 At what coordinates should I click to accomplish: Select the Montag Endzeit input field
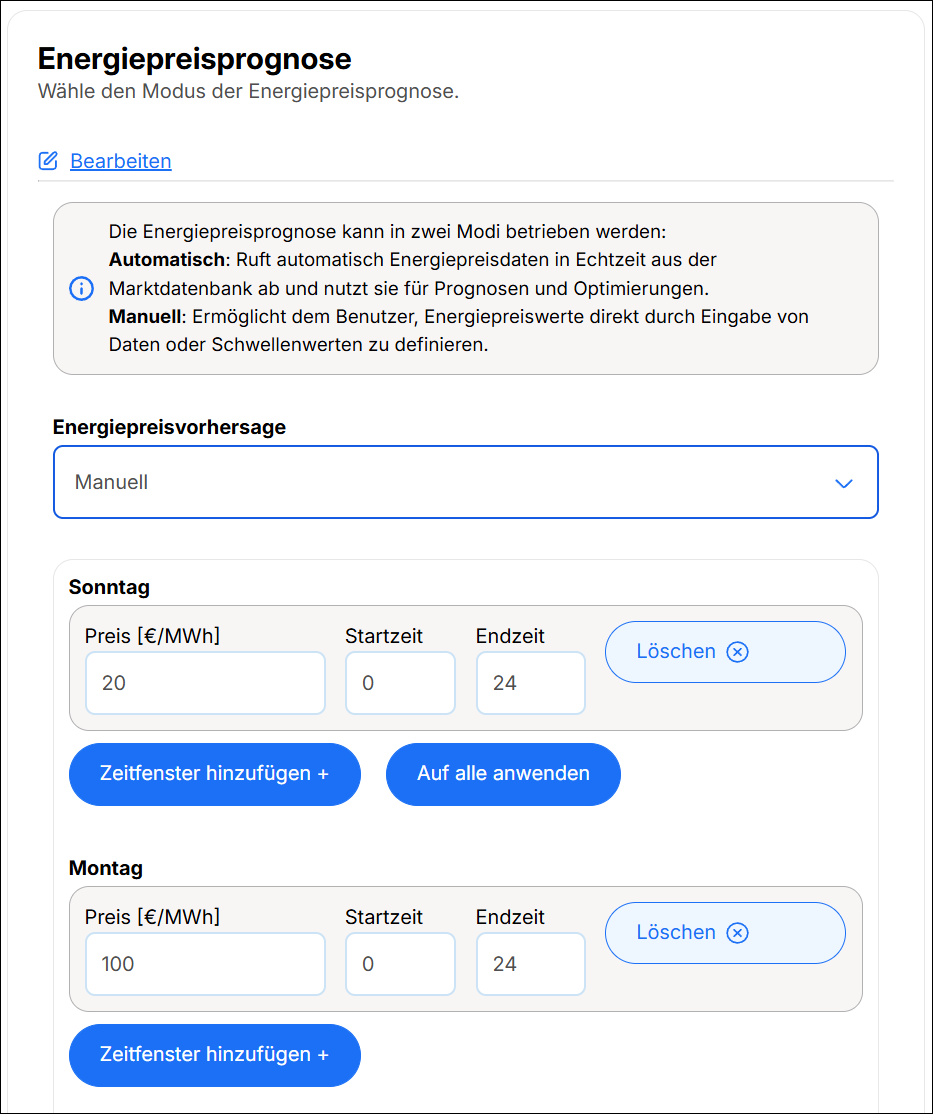[530, 964]
